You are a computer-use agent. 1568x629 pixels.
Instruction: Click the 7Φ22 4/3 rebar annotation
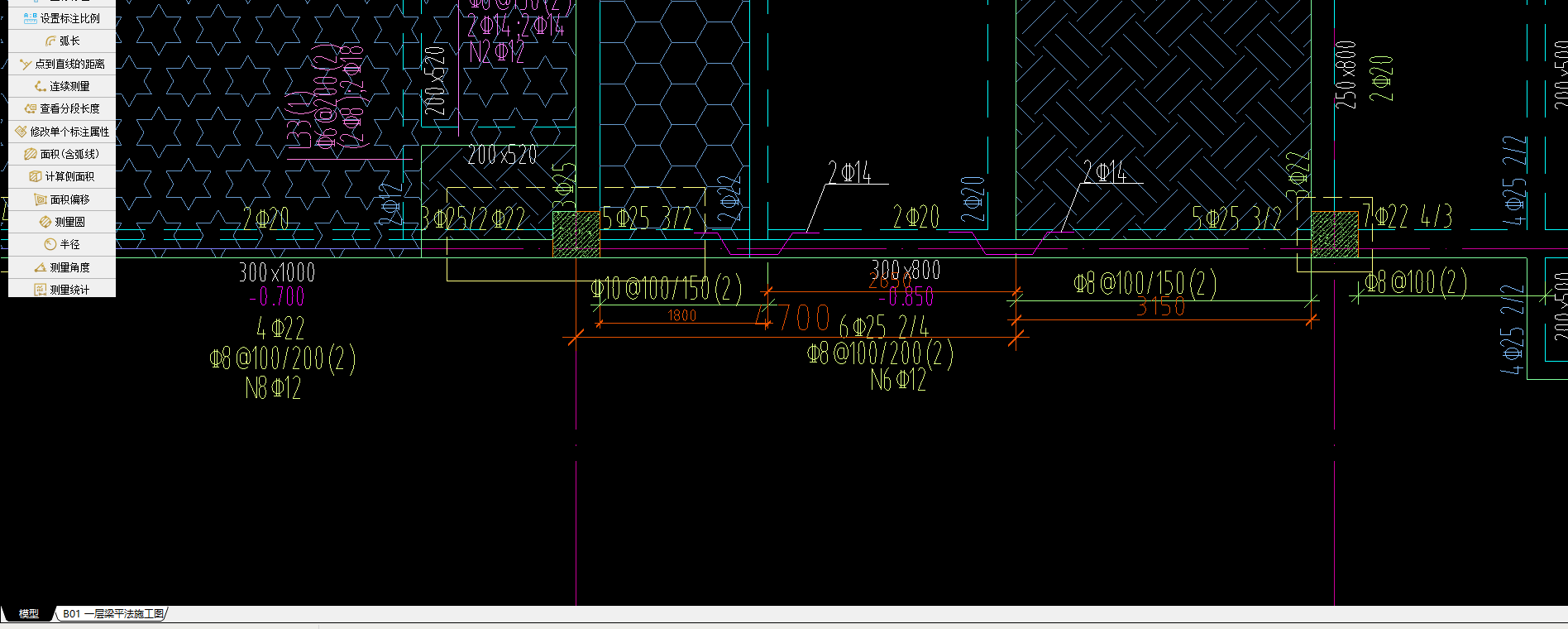tap(1408, 217)
